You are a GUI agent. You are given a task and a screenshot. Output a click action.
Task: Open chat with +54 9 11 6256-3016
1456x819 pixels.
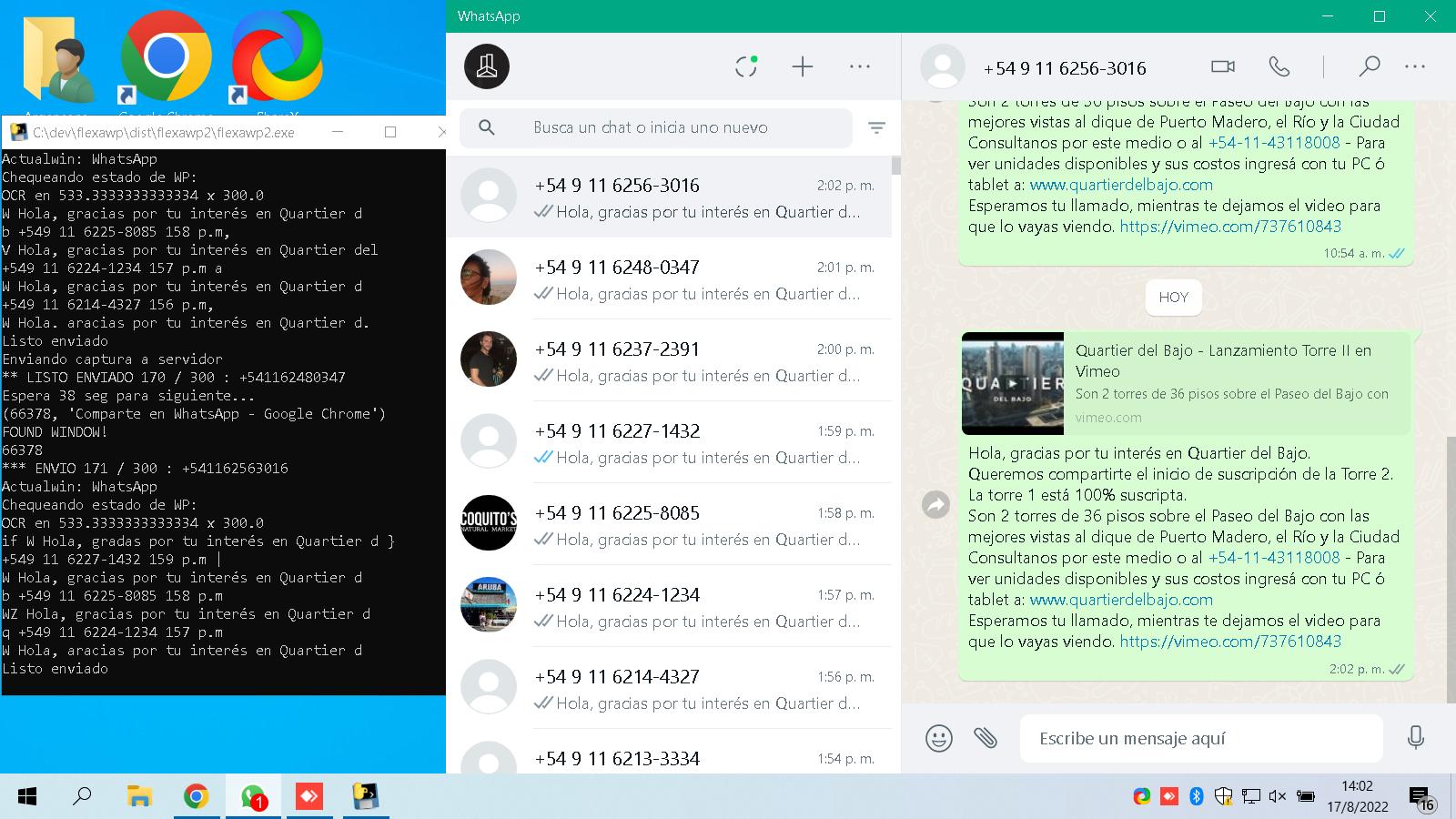click(x=669, y=197)
